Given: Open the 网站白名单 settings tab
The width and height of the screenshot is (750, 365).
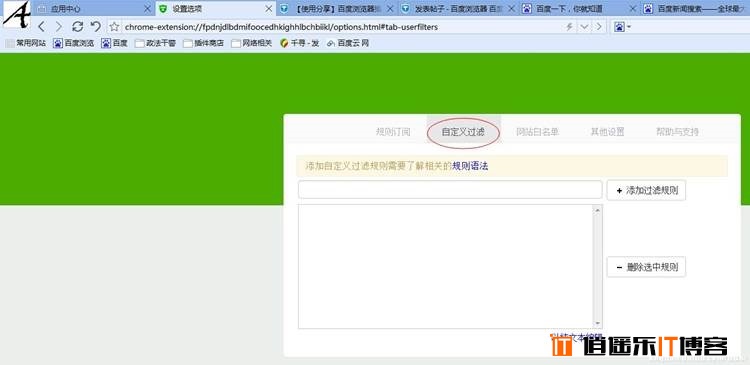Looking at the screenshot, I should pyautogui.click(x=538, y=132).
